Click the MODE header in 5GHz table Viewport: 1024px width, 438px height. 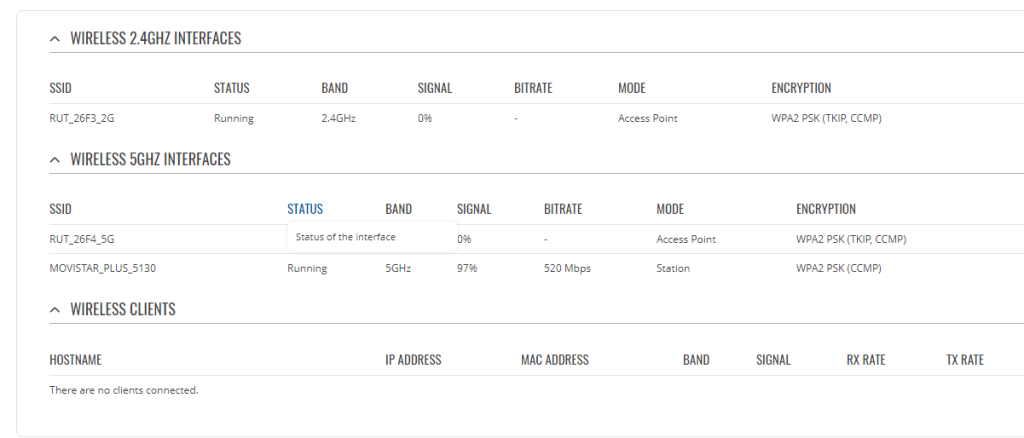point(670,210)
